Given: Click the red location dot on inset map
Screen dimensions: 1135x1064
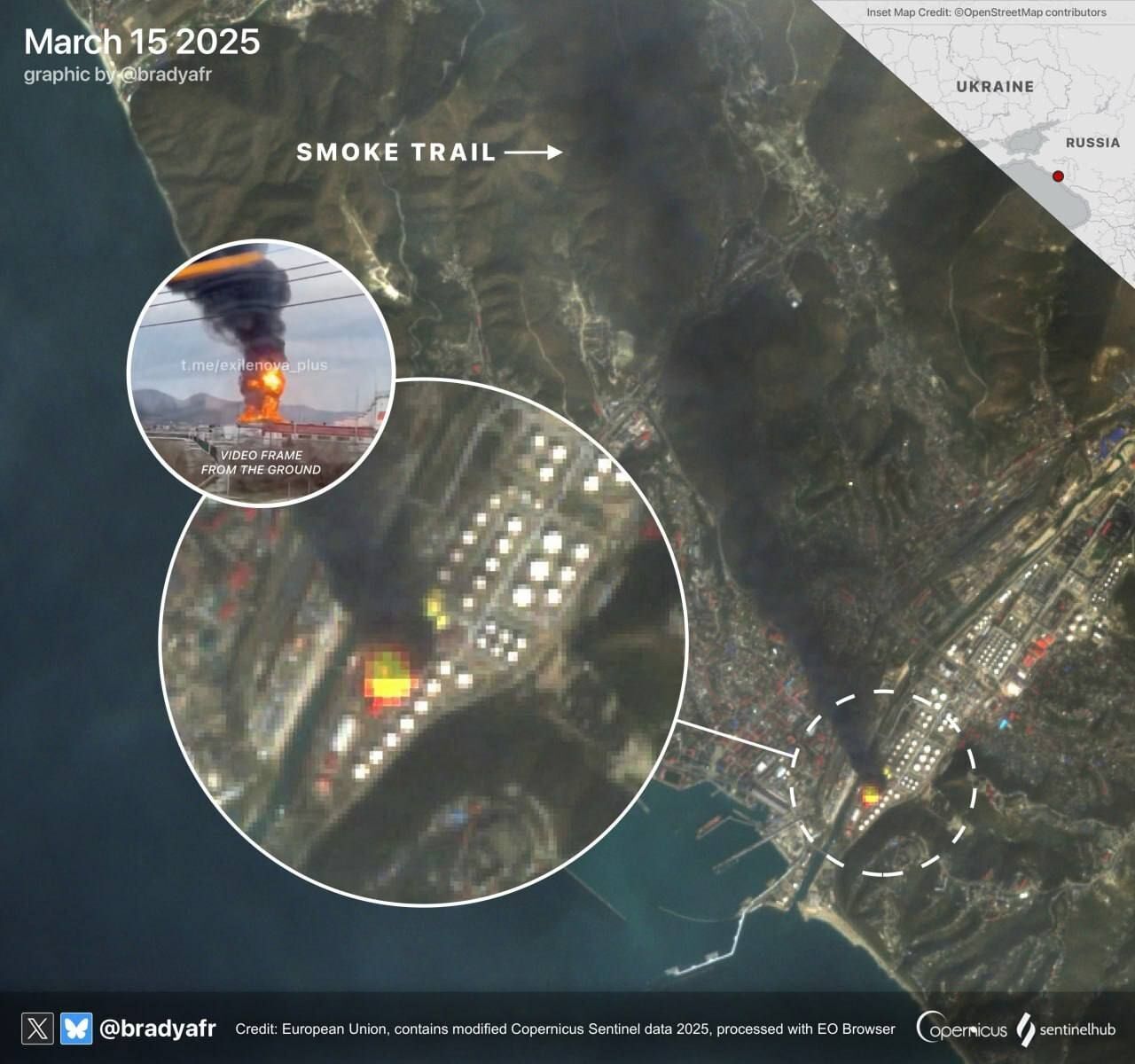Looking at the screenshot, I should 1058,176.
